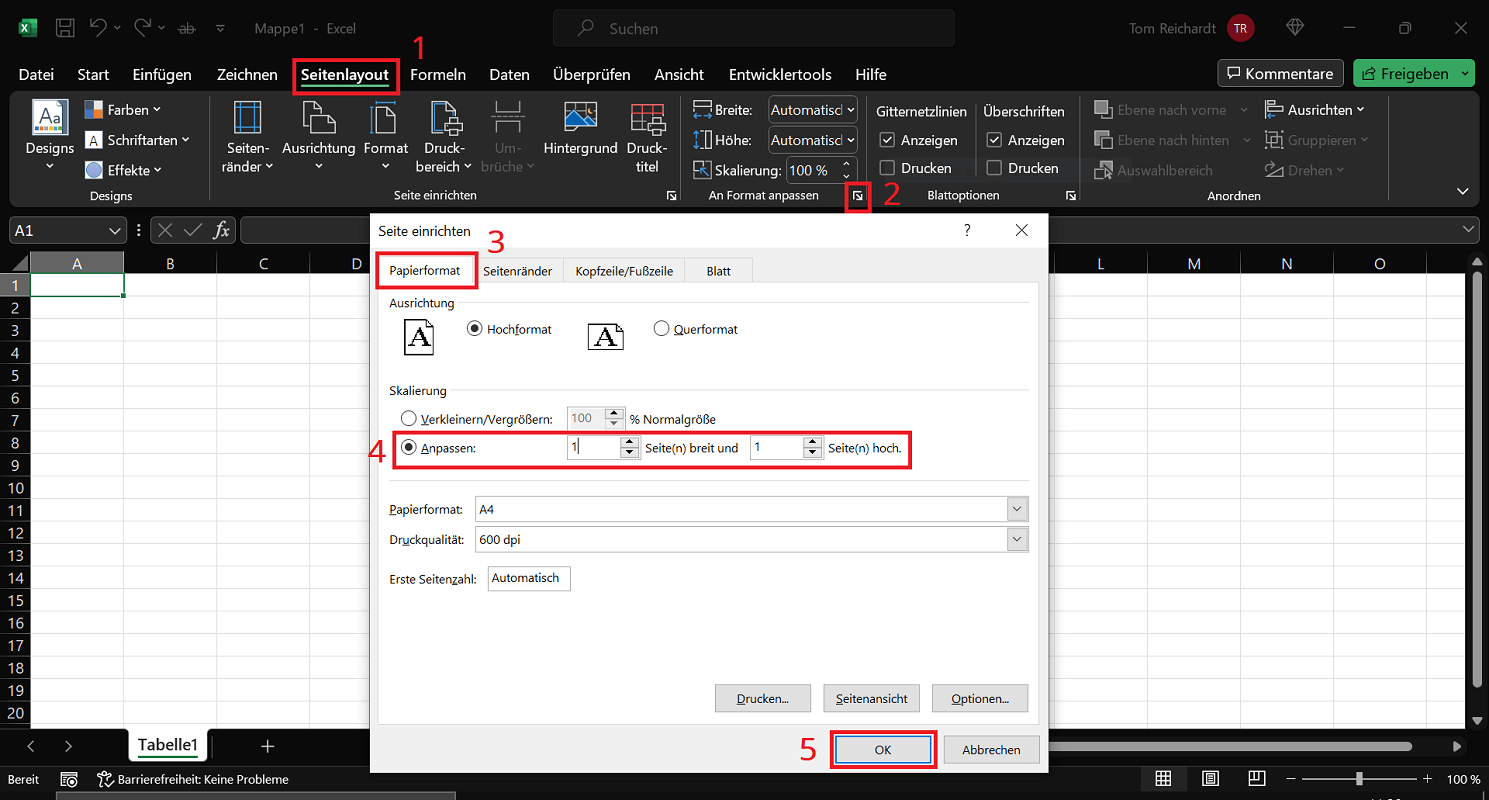Select the Querformat radio button
Viewport: 1489px width, 800px height.
click(x=661, y=328)
